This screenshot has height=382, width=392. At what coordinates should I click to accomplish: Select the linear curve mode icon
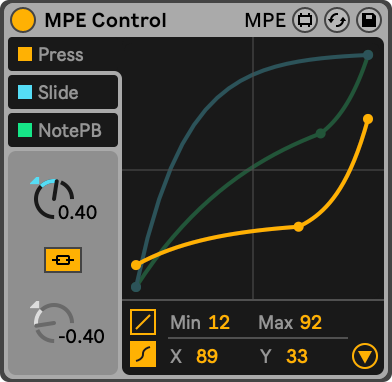coord(143,322)
